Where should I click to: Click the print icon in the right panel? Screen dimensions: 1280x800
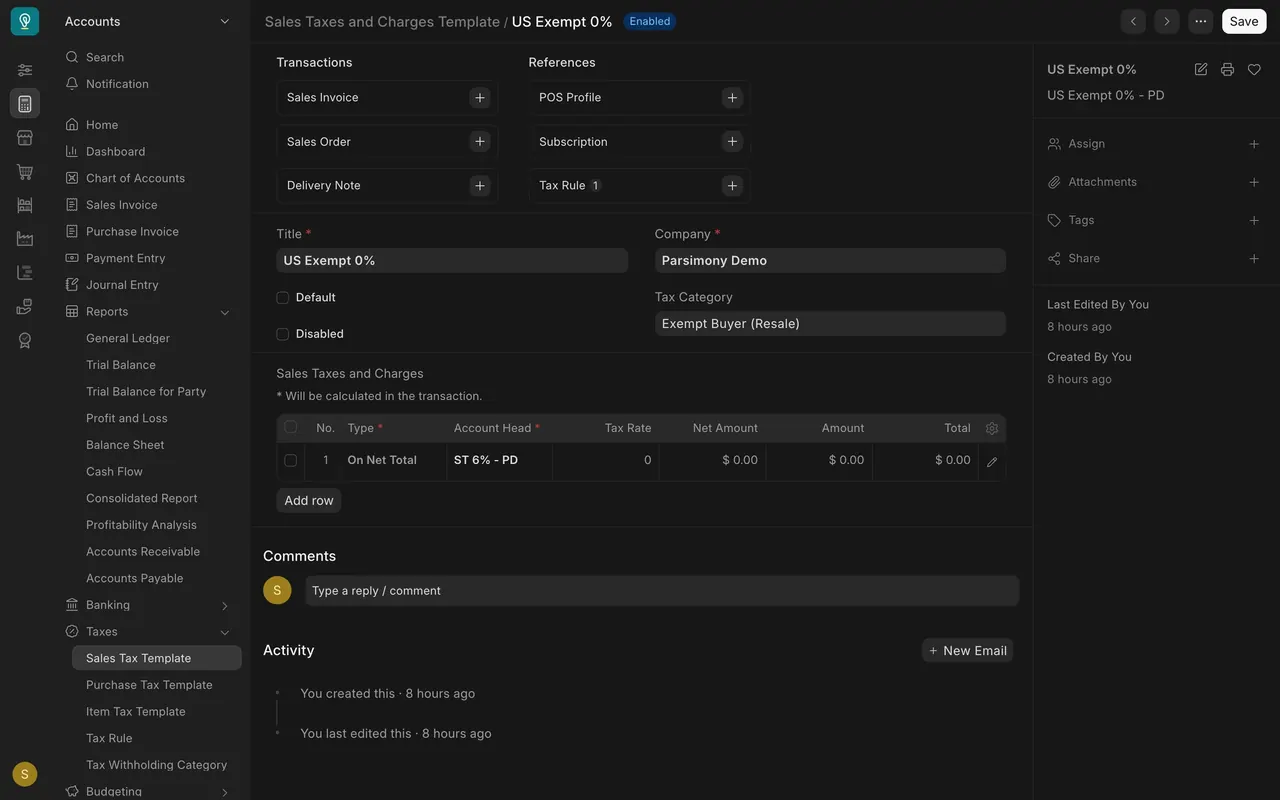[x=1227, y=69]
